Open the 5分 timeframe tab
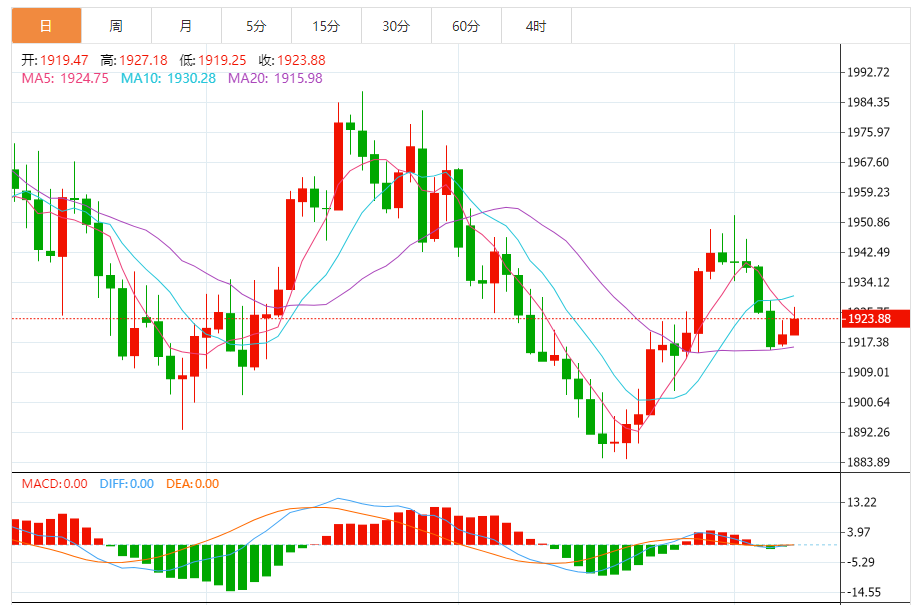The image size is (919, 605). click(256, 26)
